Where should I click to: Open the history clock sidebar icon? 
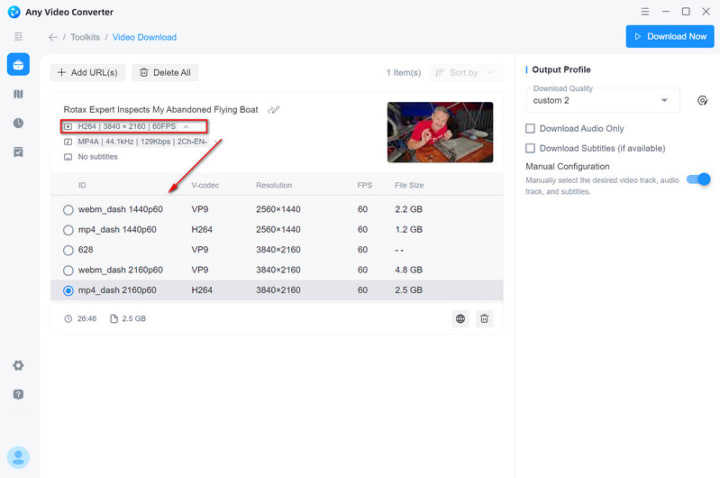18,123
